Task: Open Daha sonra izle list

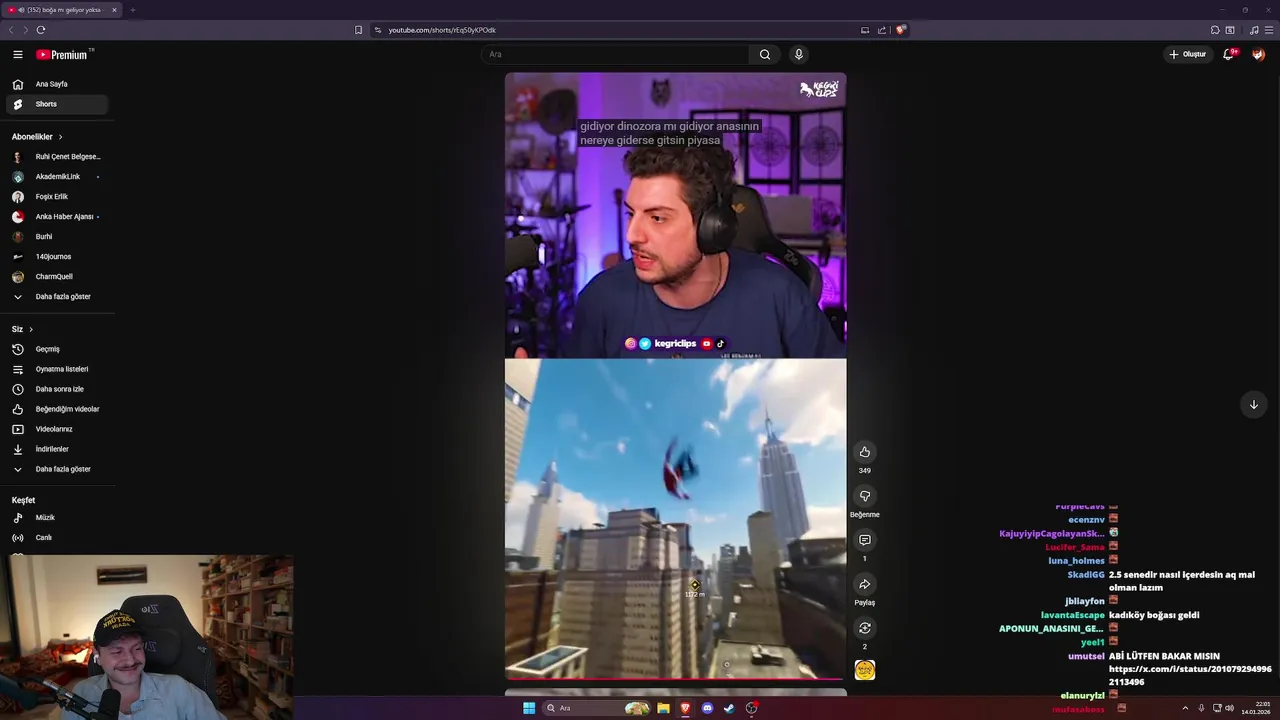Action: [55, 389]
